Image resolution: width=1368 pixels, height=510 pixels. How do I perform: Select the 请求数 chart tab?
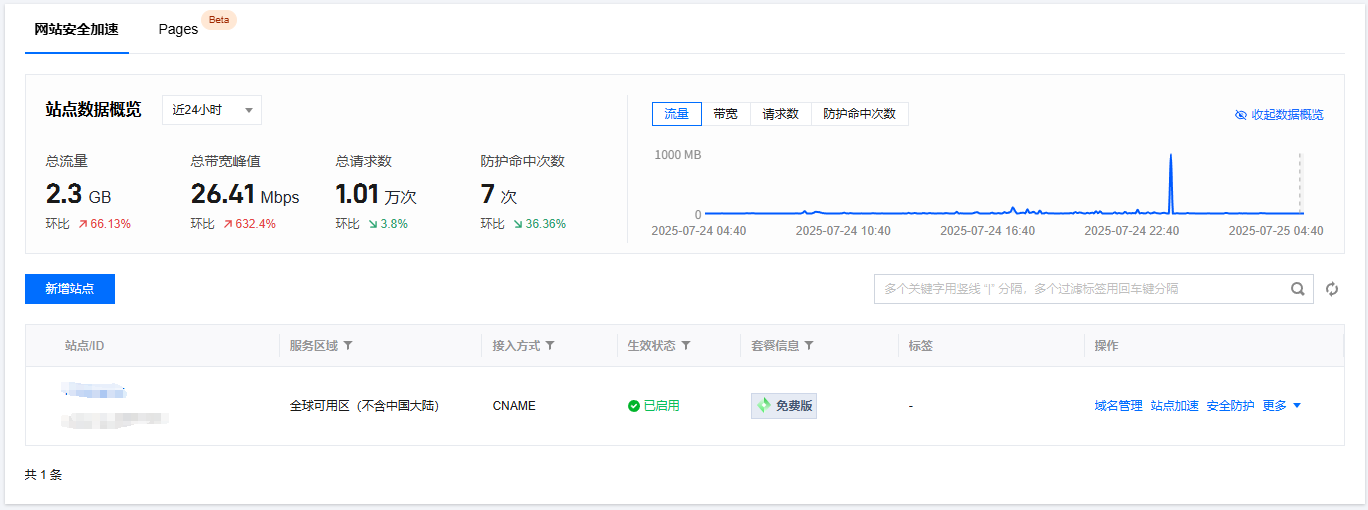[x=781, y=114]
